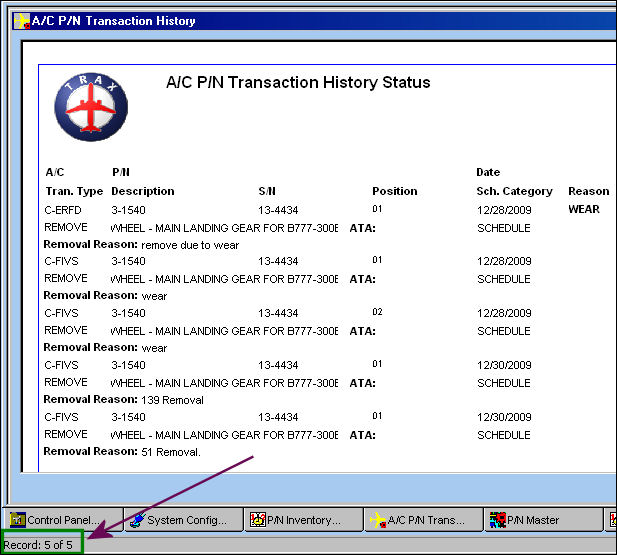Click the 'S/N' column header
Screen dimensions: 617x555
[267, 191]
